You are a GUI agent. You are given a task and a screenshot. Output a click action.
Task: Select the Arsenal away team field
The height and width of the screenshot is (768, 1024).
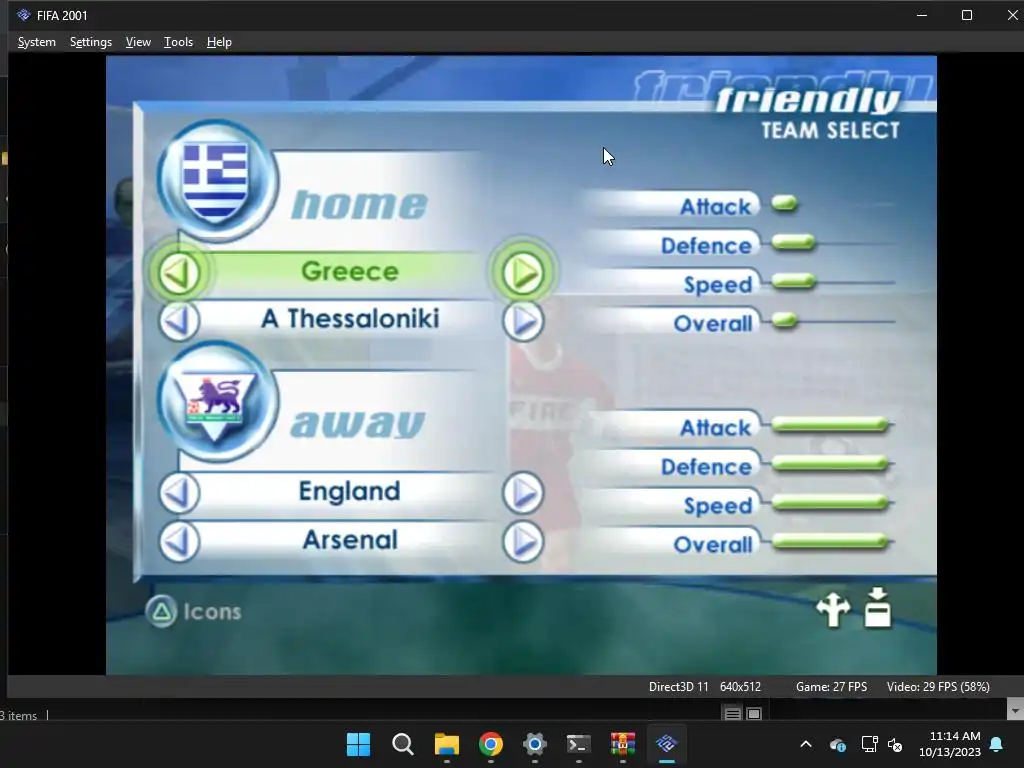350,540
